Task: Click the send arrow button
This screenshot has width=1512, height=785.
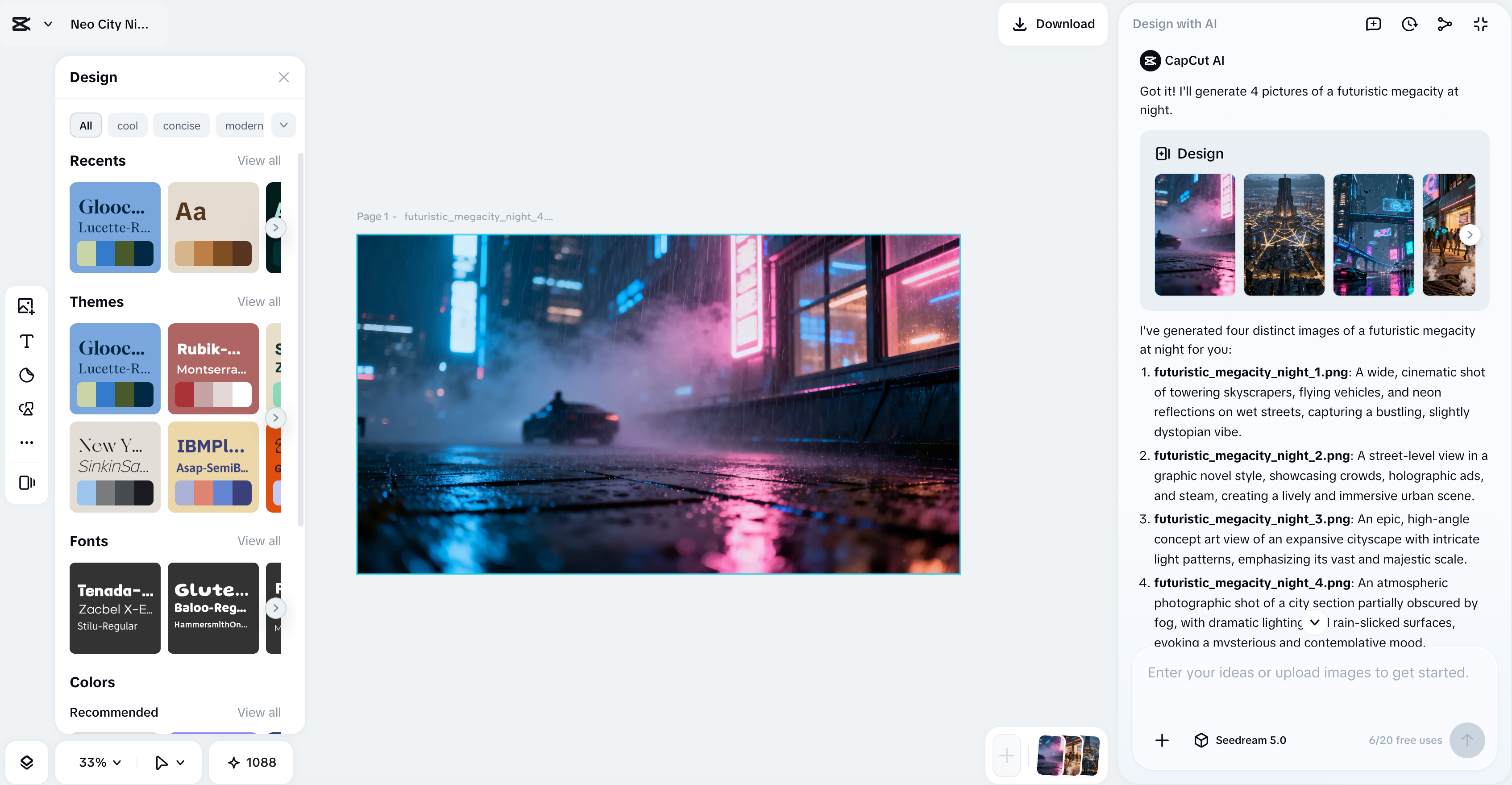Action: [1467, 740]
